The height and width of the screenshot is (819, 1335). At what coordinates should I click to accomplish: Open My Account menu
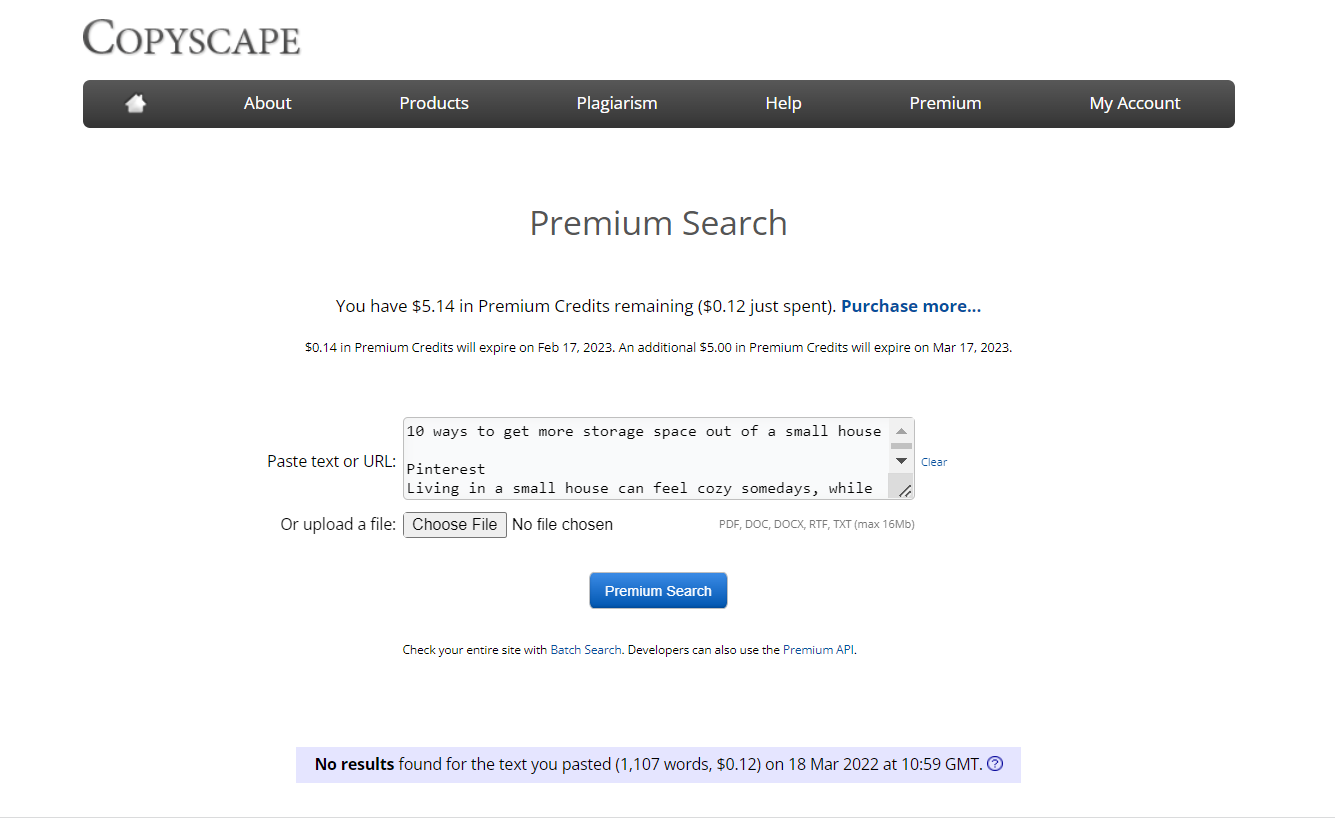1135,103
